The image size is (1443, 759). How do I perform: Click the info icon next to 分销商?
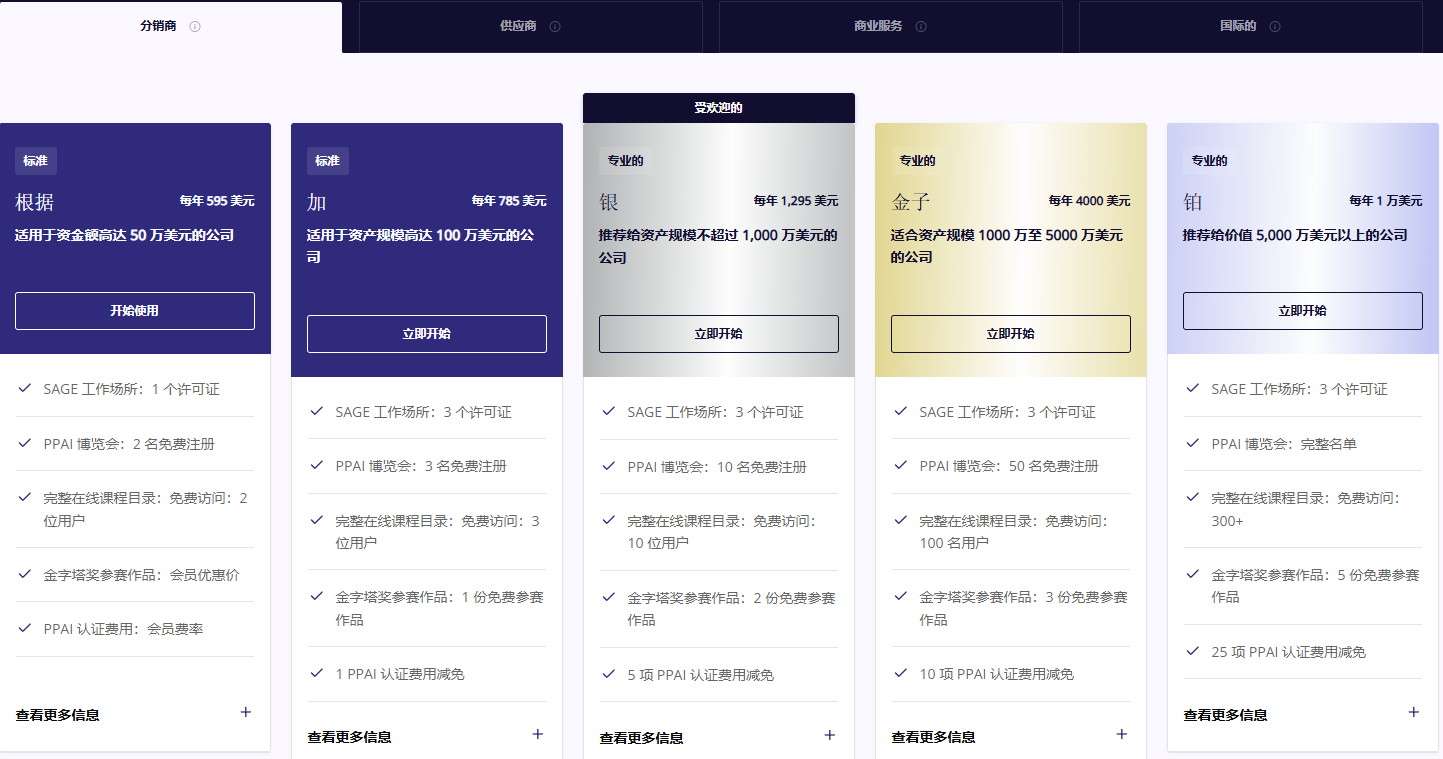[x=195, y=27]
